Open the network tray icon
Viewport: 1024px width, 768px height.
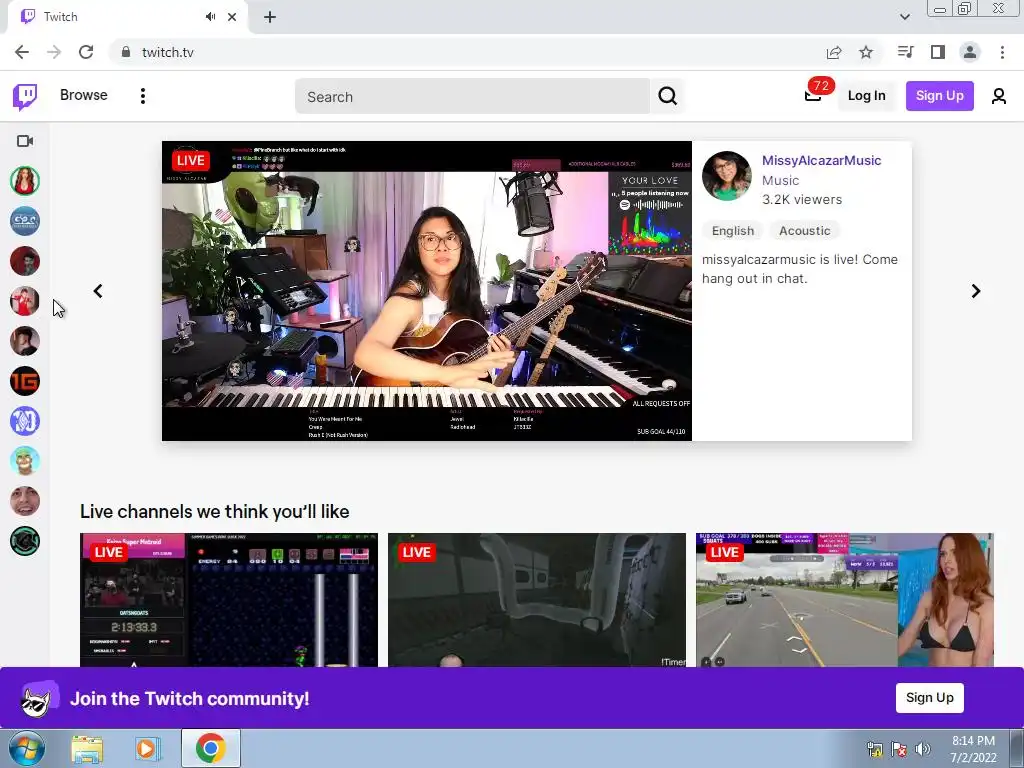pos(874,749)
